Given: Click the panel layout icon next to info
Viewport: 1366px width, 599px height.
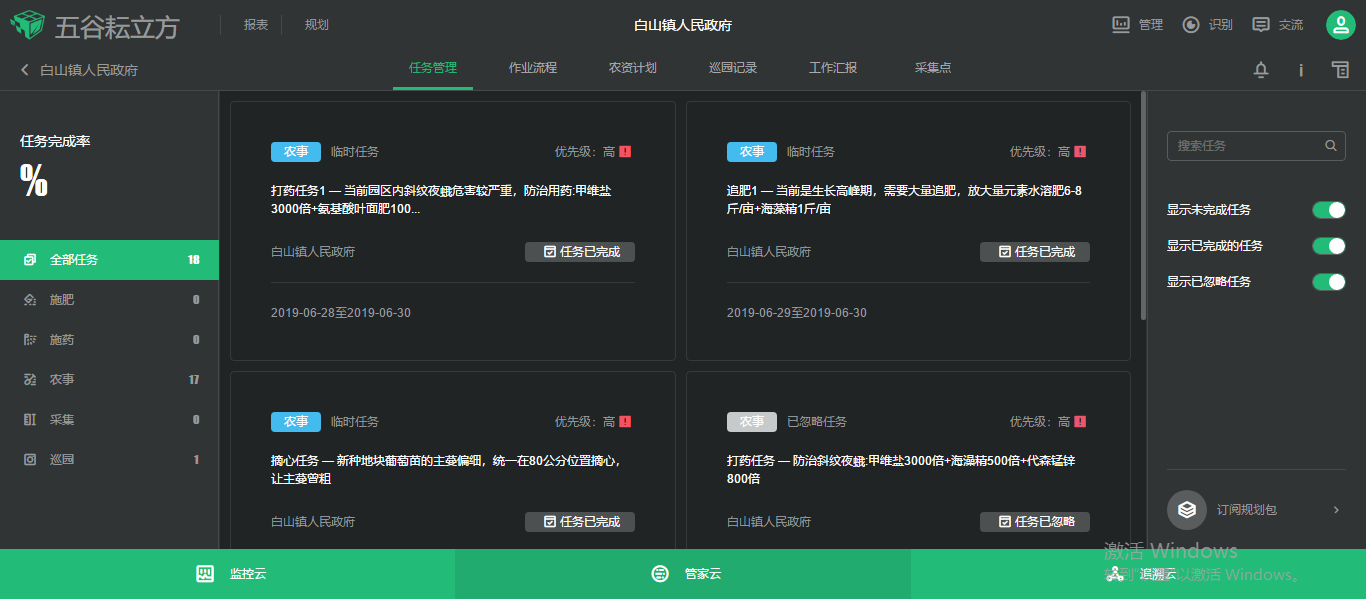Looking at the screenshot, I should [x=1340, y=69].
